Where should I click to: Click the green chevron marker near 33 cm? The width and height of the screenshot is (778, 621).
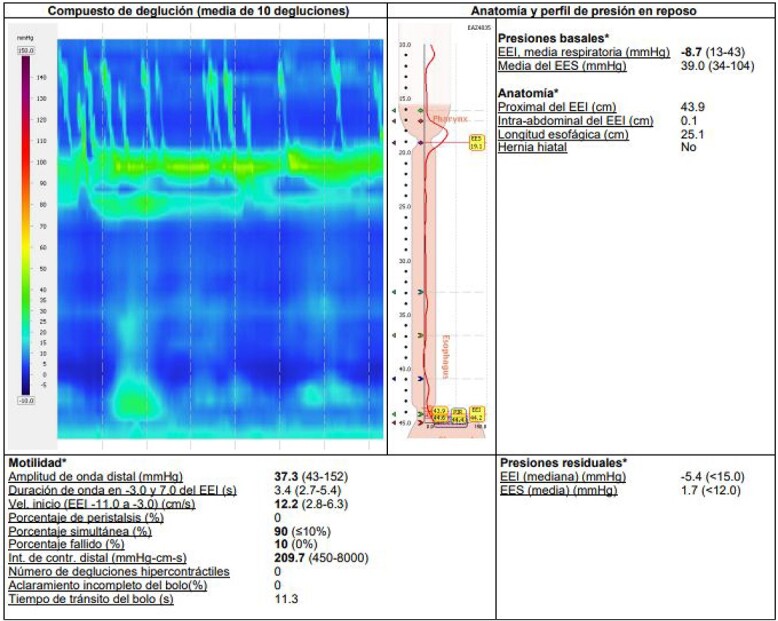click(x=421, y=292)
